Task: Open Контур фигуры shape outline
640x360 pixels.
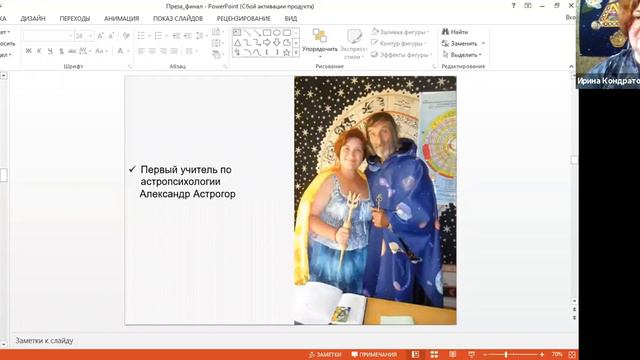Action: coord(398,43)
